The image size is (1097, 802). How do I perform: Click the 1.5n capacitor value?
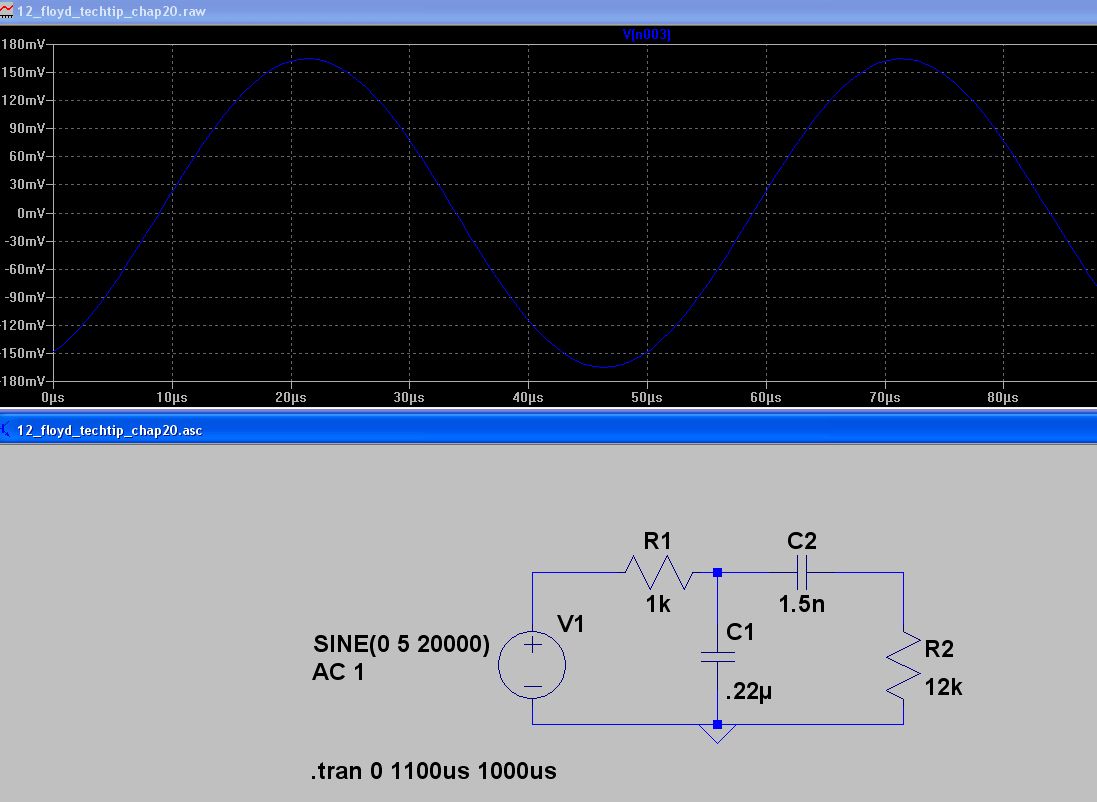[802, 604]
